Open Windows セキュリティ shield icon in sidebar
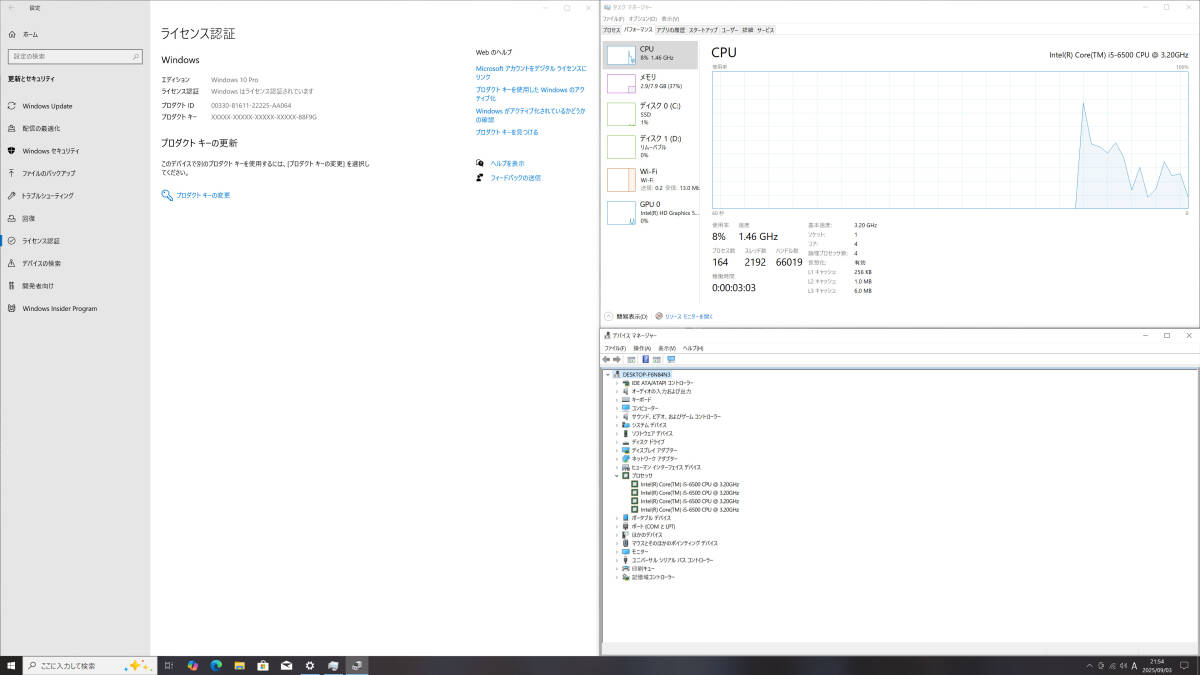 coord(11,151)
